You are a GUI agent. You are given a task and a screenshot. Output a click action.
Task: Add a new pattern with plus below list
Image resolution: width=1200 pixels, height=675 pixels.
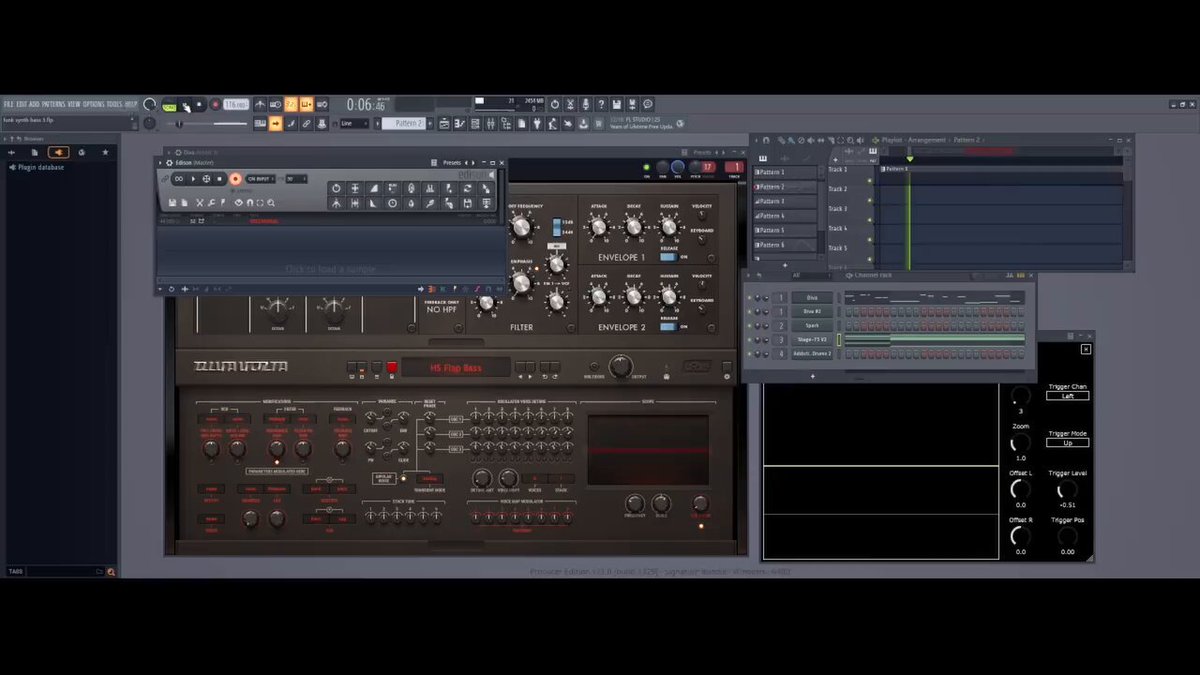785,265
